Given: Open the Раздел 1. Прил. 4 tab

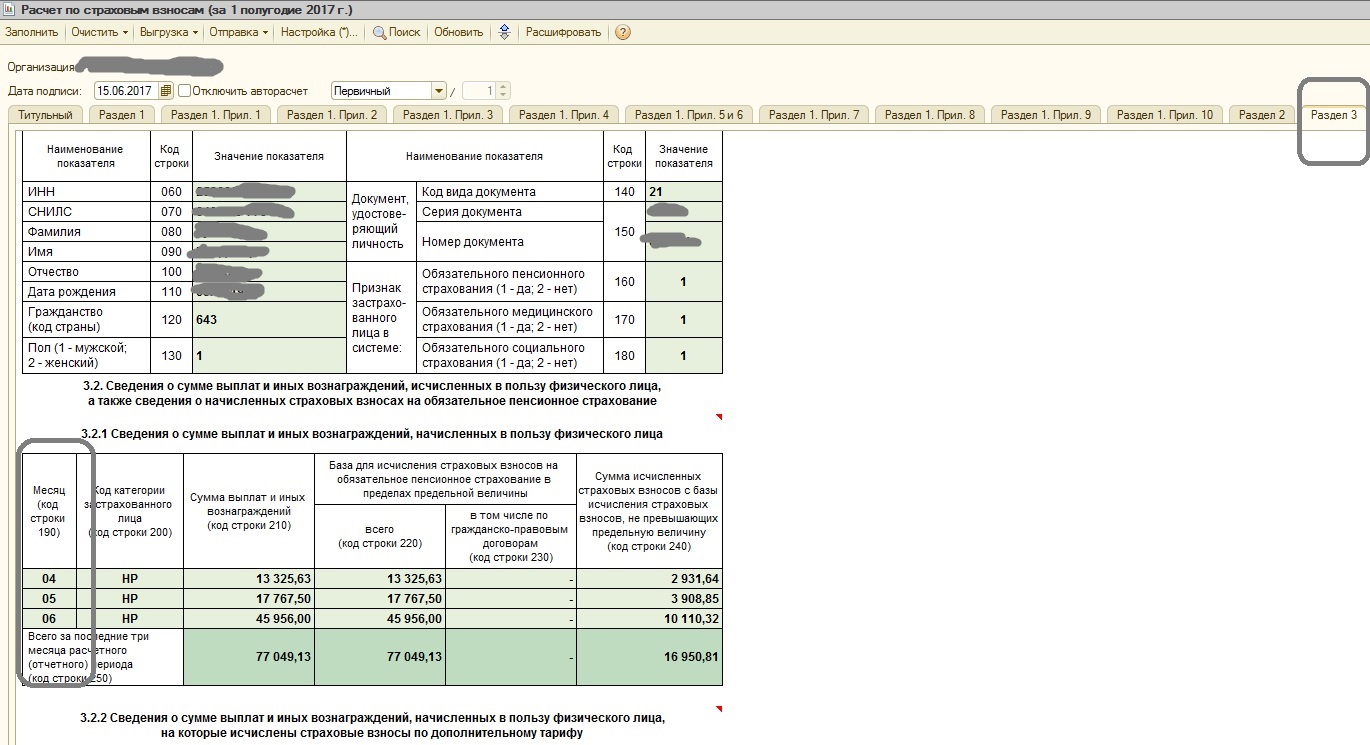Looking at the screenshot, I should [565, 115].
